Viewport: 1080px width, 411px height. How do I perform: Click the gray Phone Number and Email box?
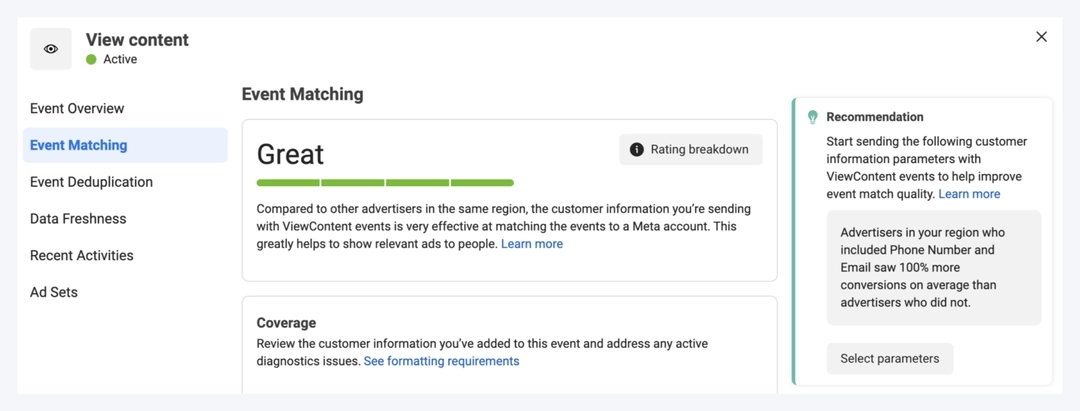point(933,267)
